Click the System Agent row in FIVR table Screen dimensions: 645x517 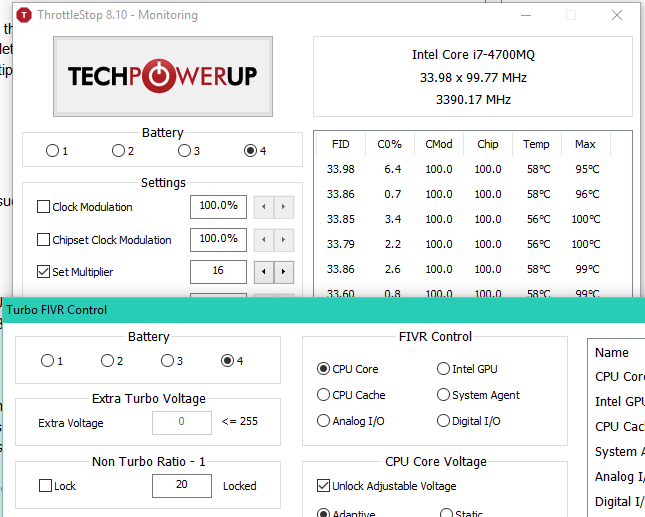click(619, 452)
